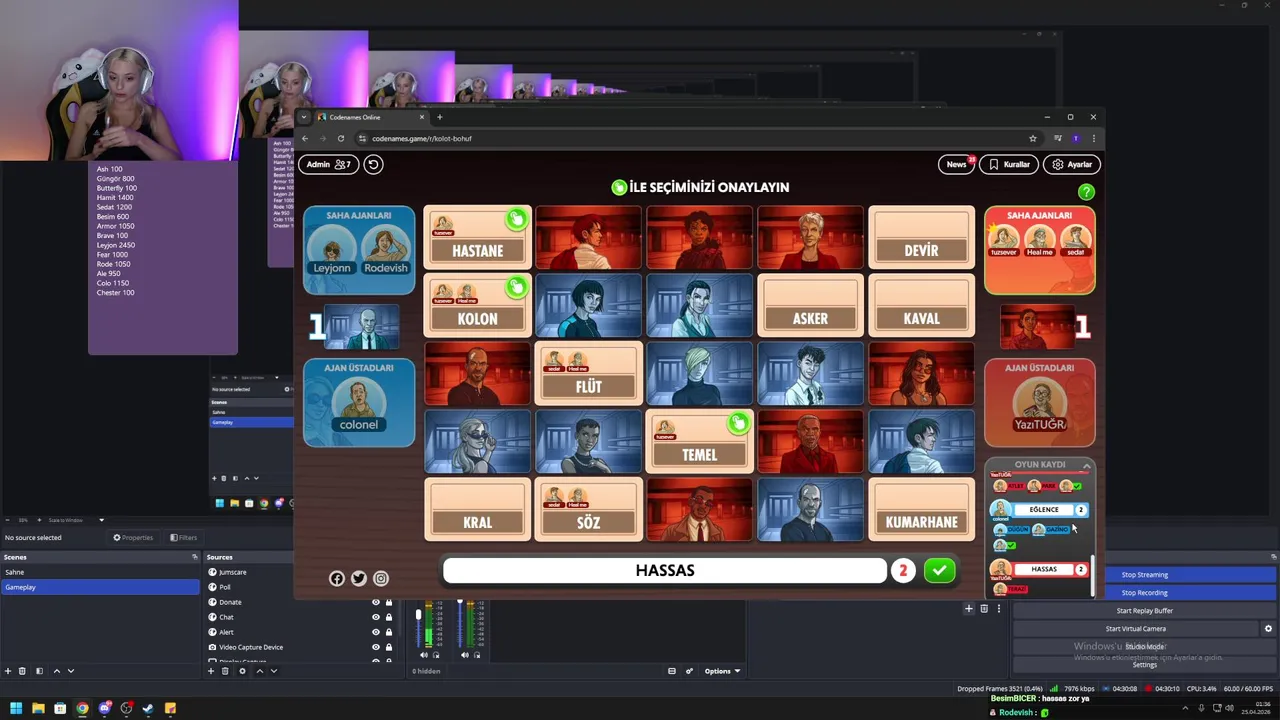Viewport: 1280px width, 720px height.
Task: Hide the Video Capture Device source
Action: click(x=376, y=647)
